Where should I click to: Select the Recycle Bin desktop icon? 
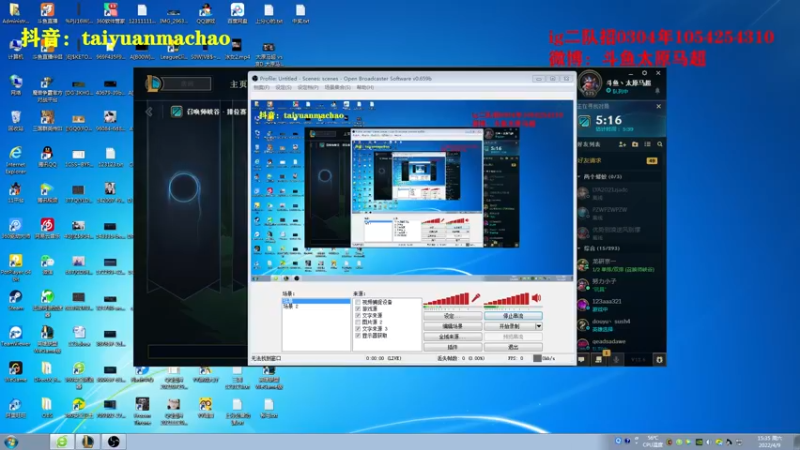[x=15, y=120]
